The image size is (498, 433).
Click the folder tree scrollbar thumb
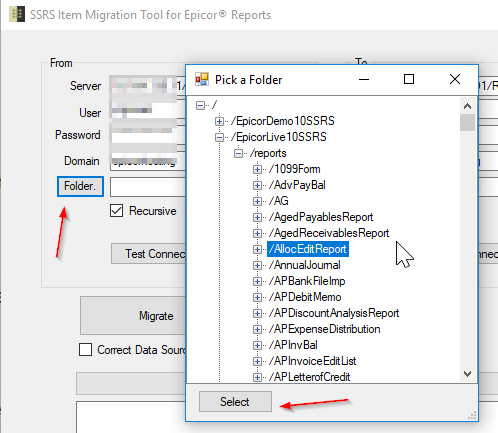click(x=467, y=122)
